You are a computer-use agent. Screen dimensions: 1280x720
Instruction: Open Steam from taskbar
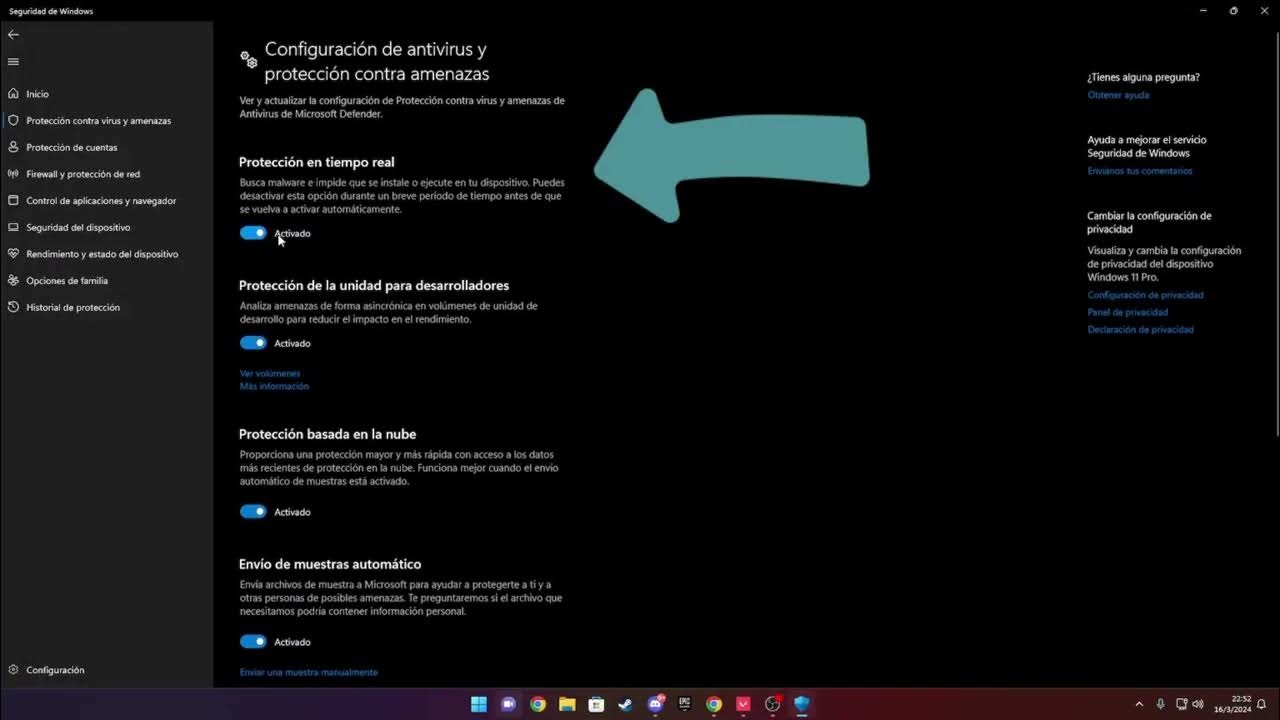coord(625,704)
